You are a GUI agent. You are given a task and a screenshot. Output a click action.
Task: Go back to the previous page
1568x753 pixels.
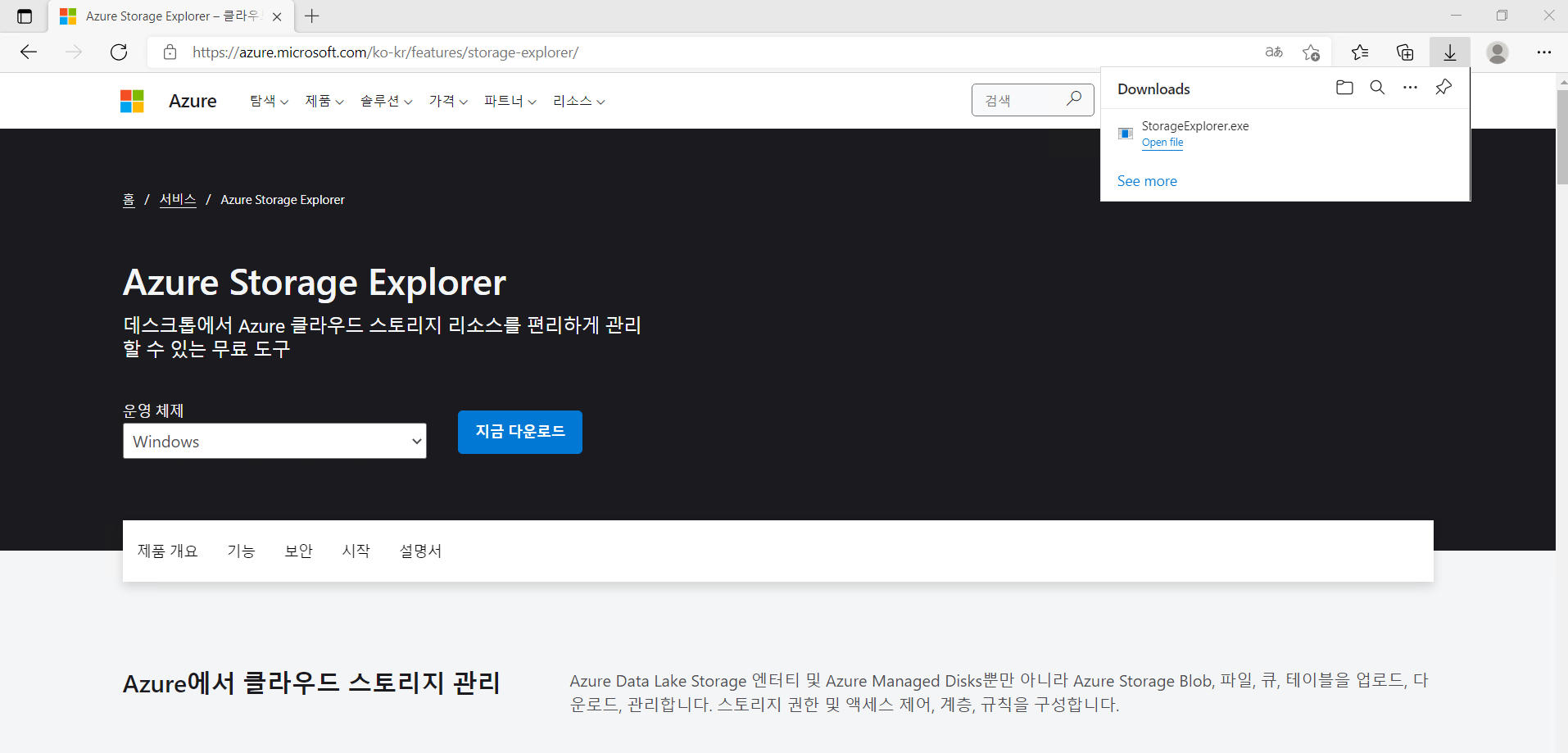[29, 52]
